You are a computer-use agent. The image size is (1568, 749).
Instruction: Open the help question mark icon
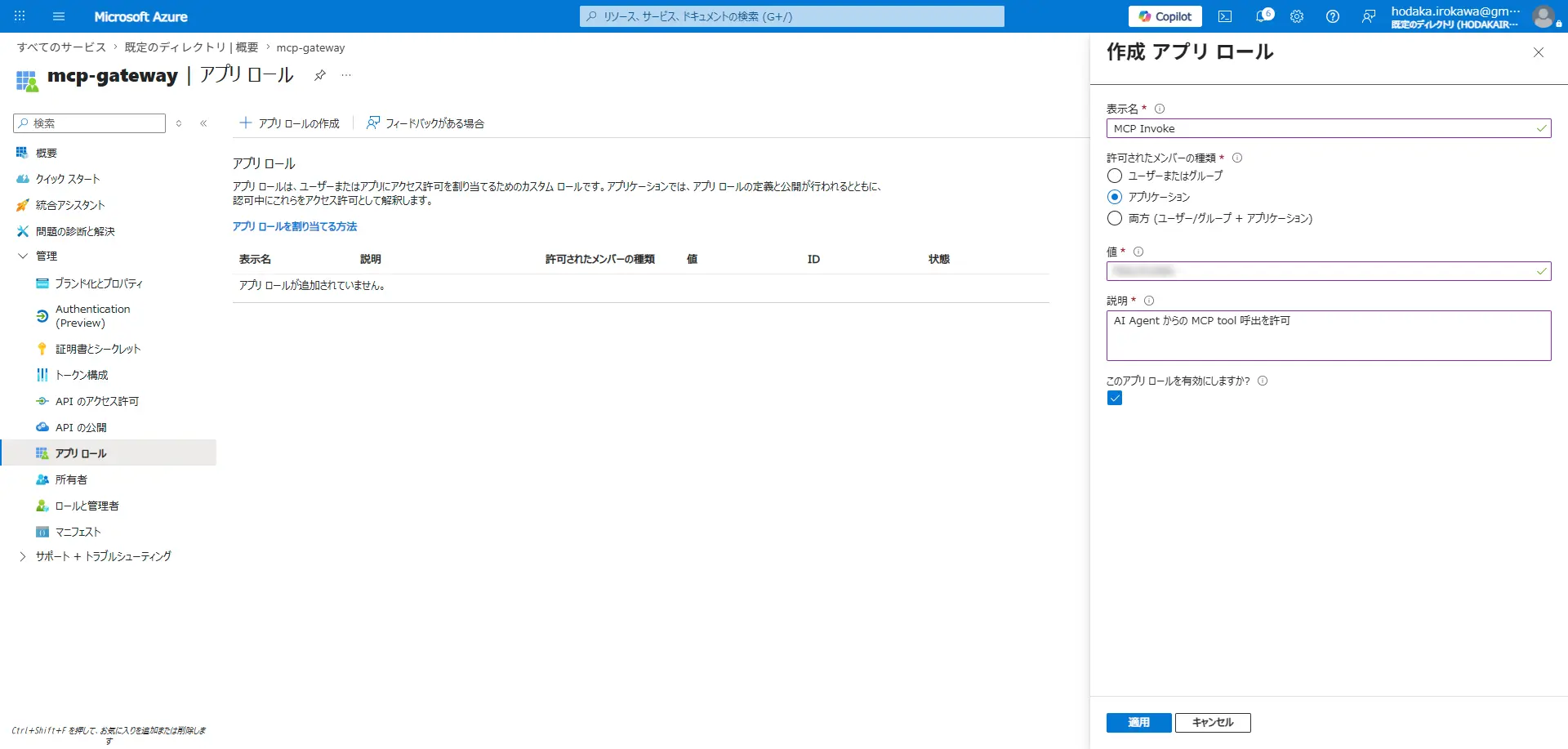(x=1333, y=16)
